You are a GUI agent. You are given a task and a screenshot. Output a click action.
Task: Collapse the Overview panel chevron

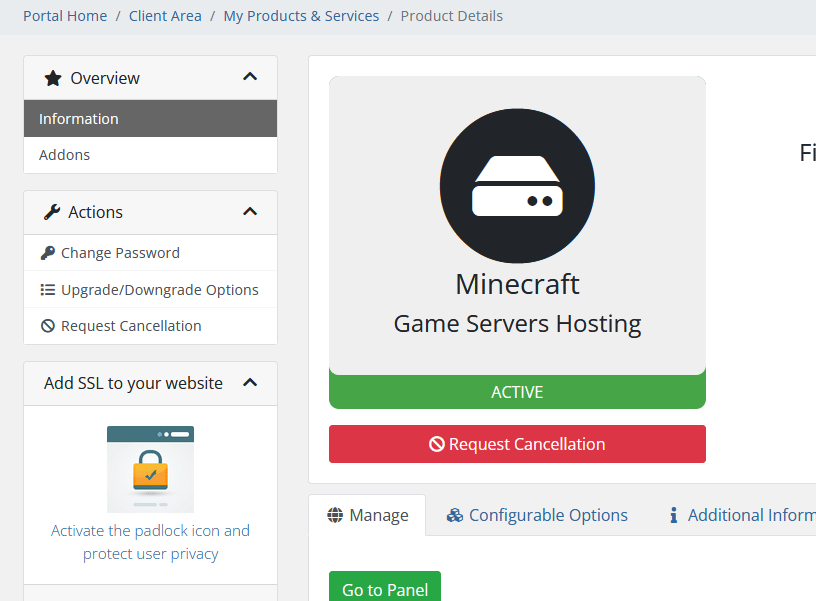coord(250,77)
